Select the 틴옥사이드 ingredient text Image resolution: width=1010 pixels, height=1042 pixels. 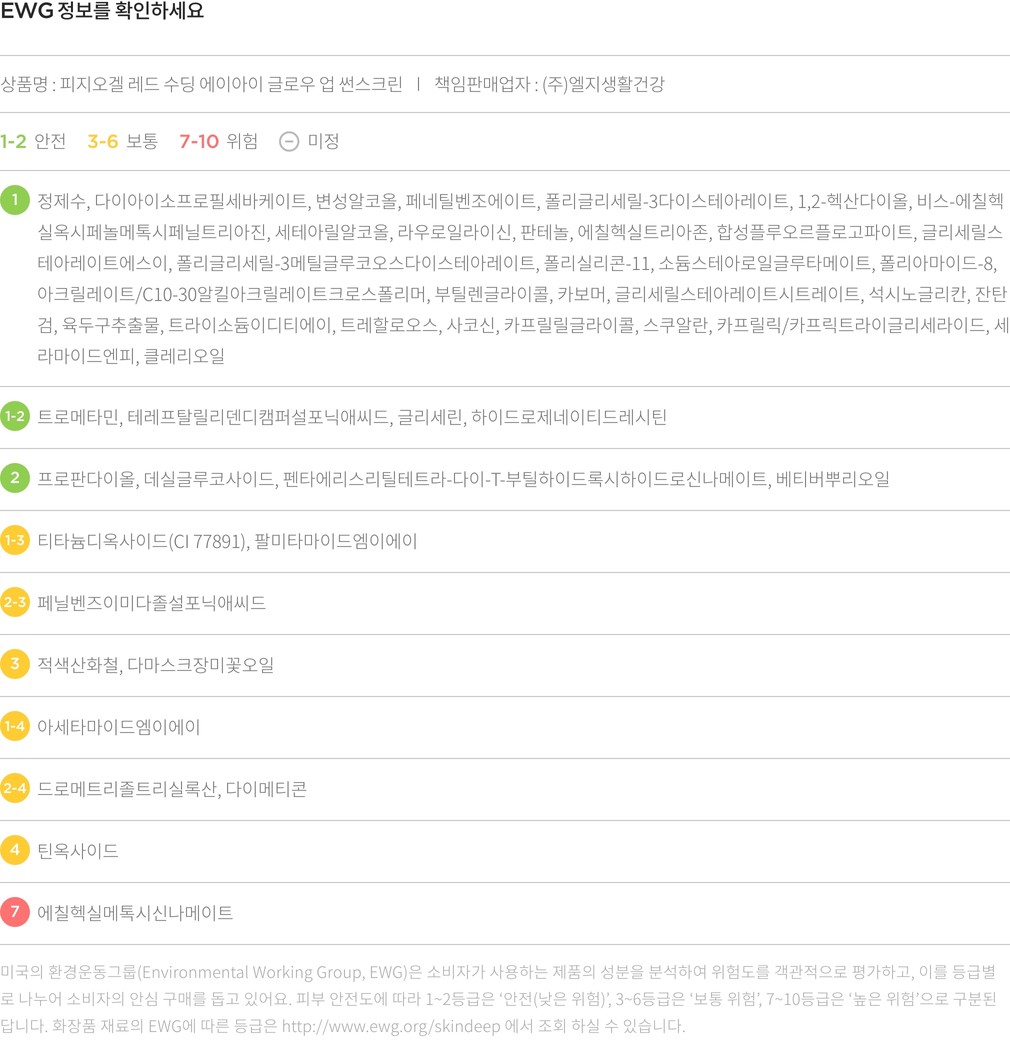(x=78, y=851)
